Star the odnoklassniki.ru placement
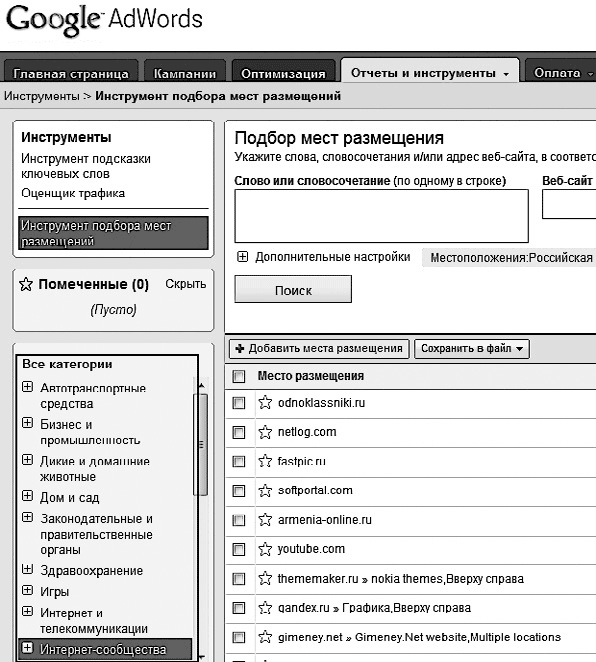This screenshot has height=662, width=596. (x=265, y=402)
